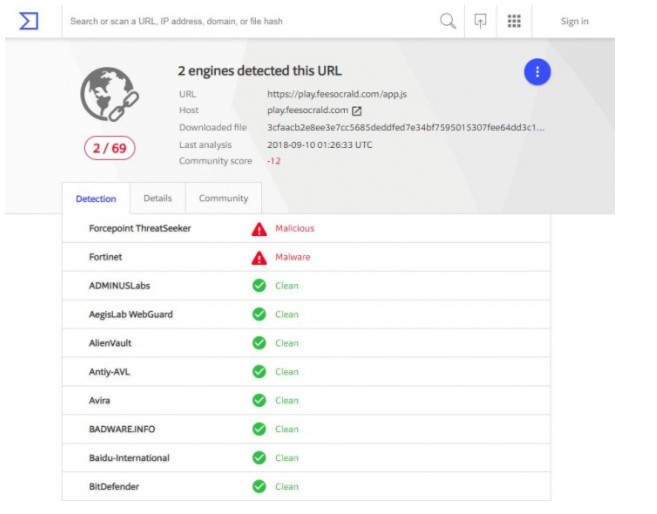The width and height of the screenshot is (657, 514).
Task: Click the 2 / 69 detection score badge
Action: click(x=109, y=148)
